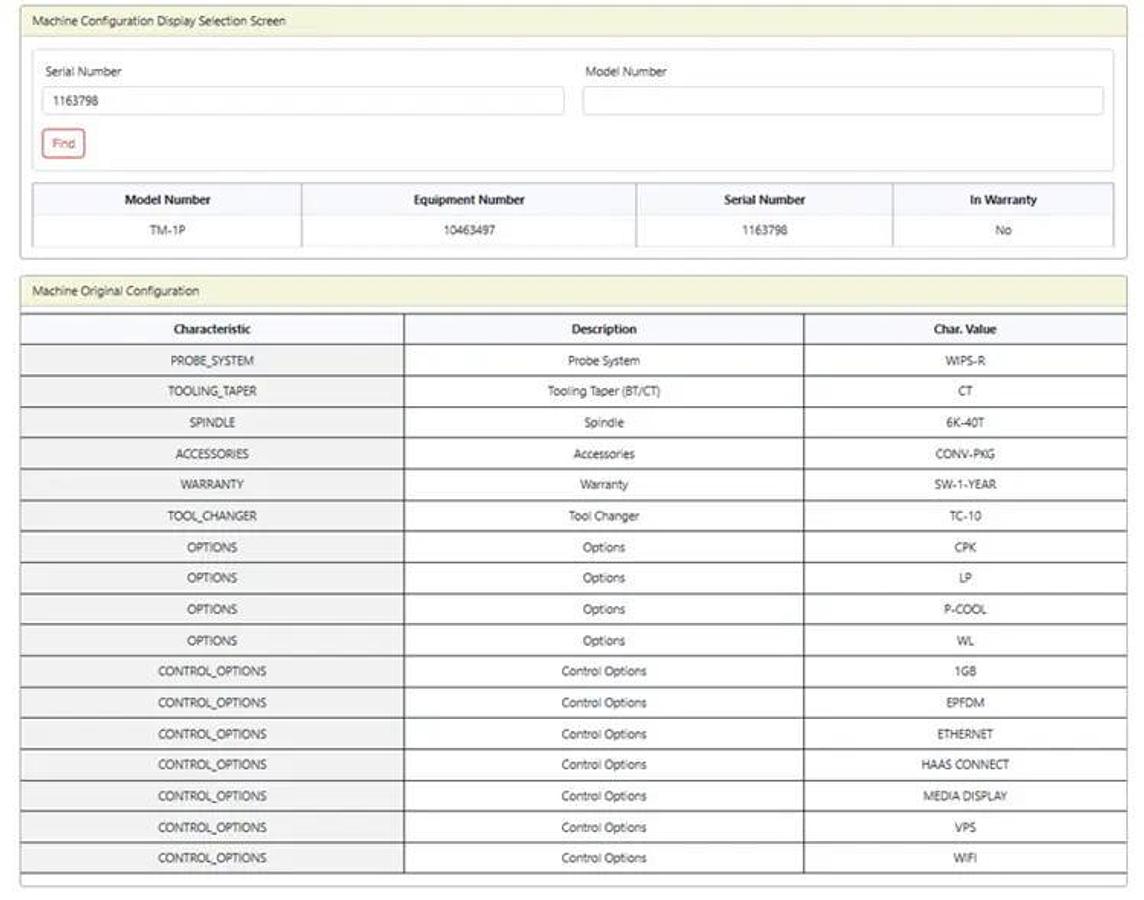Select the Model Number column header
The width and height of the screenshot is (1144, 900).
coord(167,200)
